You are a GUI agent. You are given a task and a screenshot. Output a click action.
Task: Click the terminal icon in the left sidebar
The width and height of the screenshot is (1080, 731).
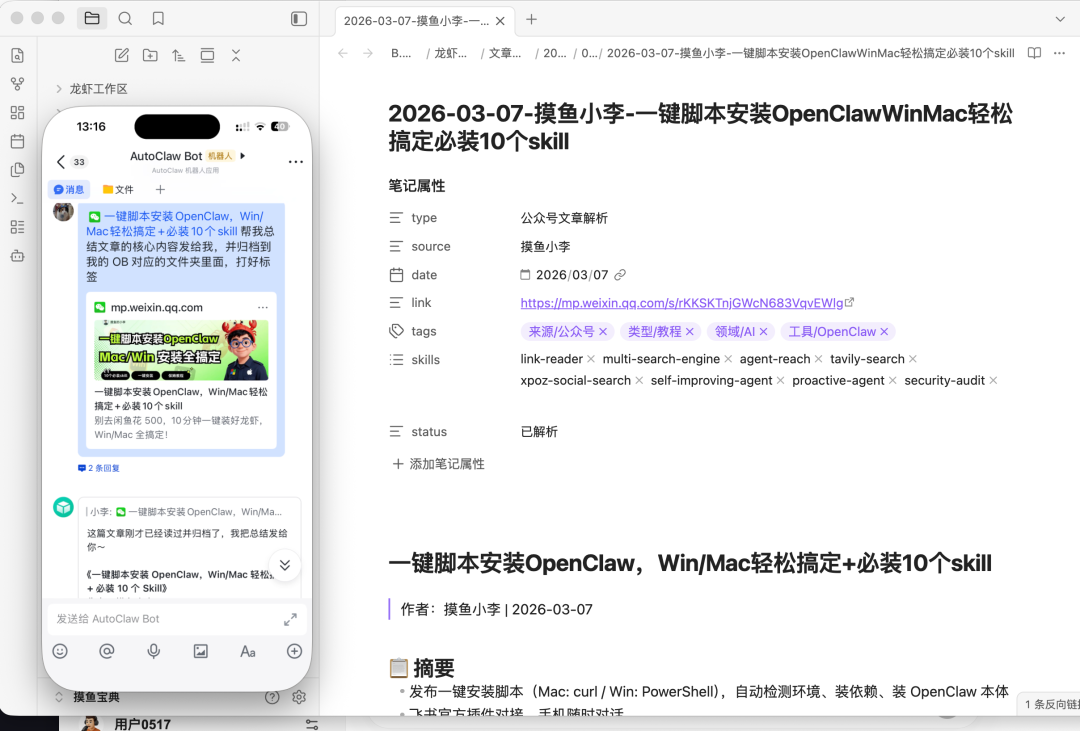coord(16,199)
